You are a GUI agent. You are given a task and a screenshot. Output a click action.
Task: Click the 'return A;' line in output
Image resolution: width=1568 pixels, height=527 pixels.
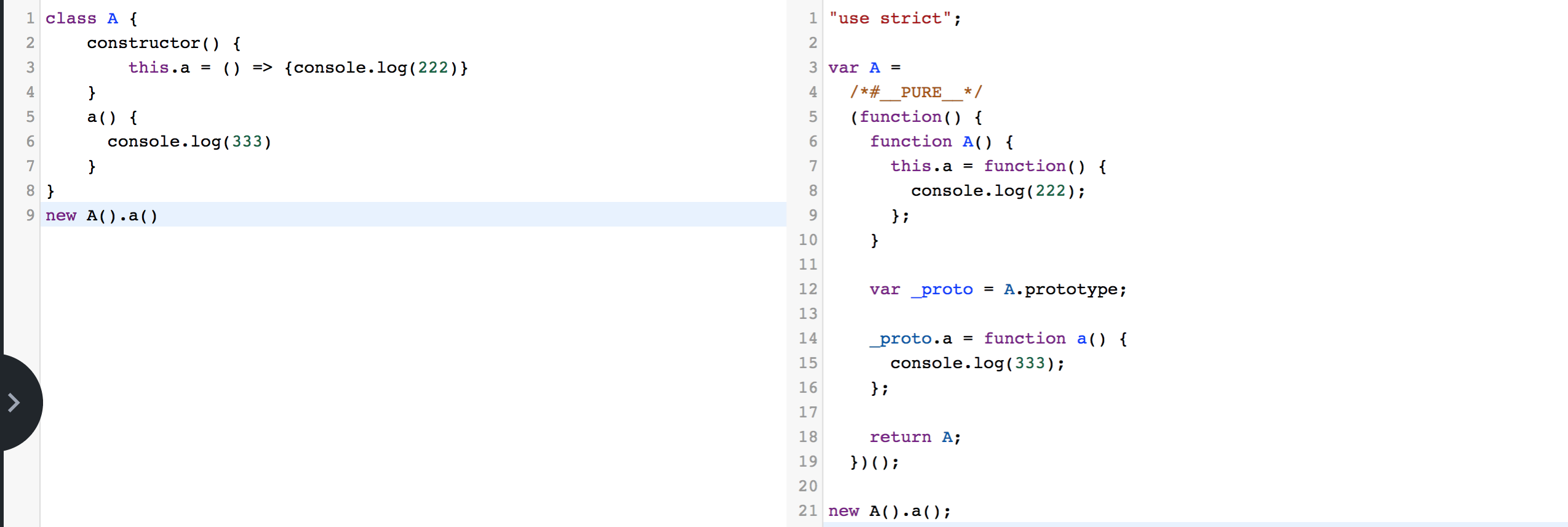(x=915, y=437)
